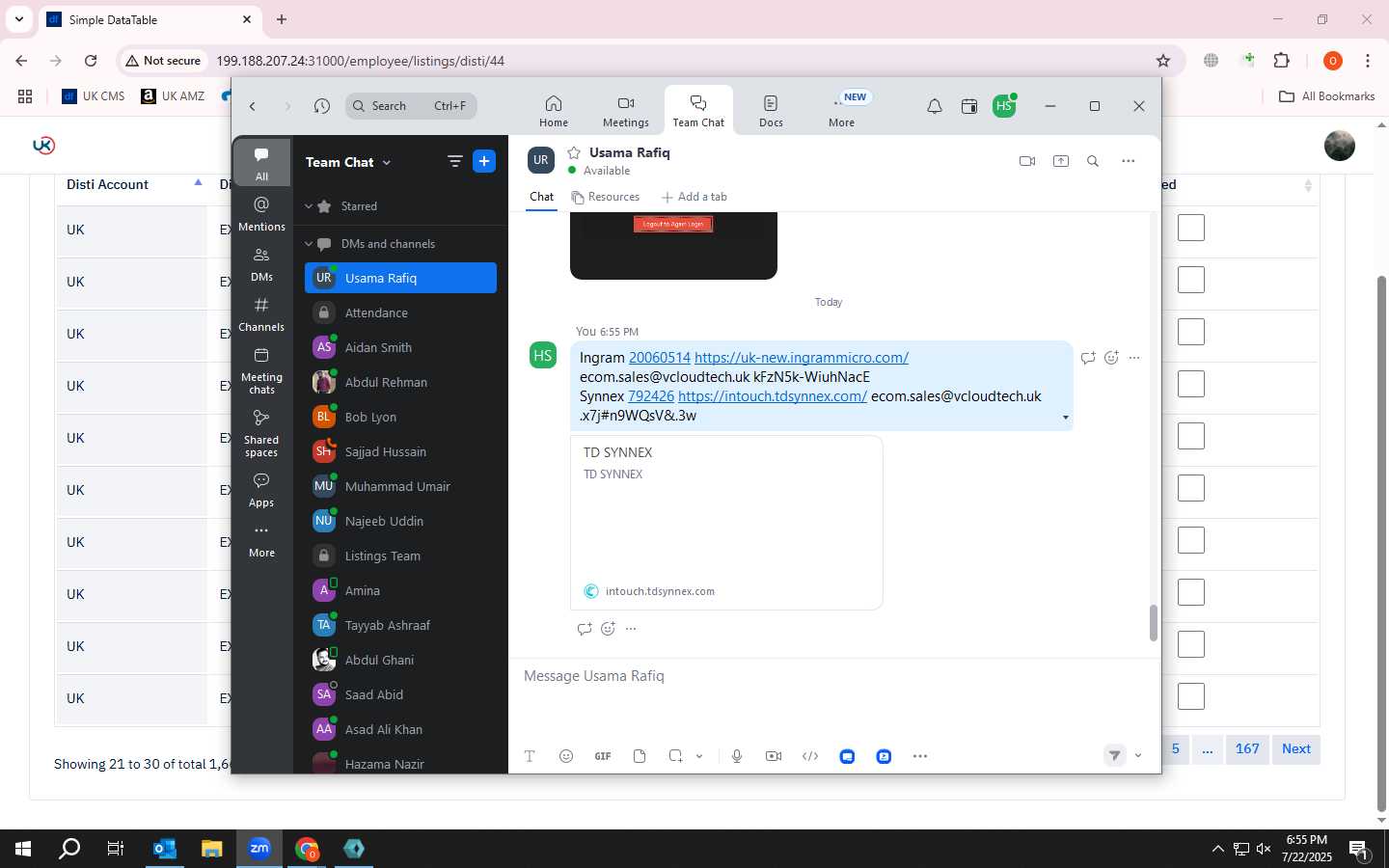The height and width of the screenshot is (868, 1389).
Task: Open the Zoom Home tab
Action: click(554, 111)
